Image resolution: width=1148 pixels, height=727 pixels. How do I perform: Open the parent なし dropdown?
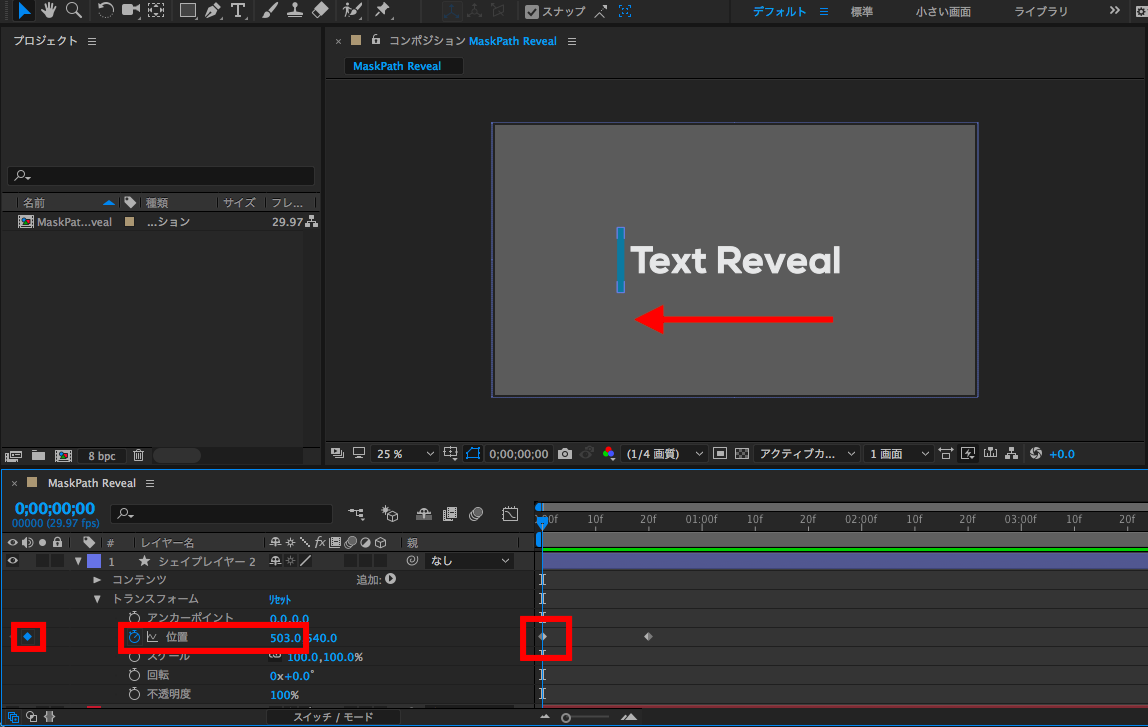(468, 561)
